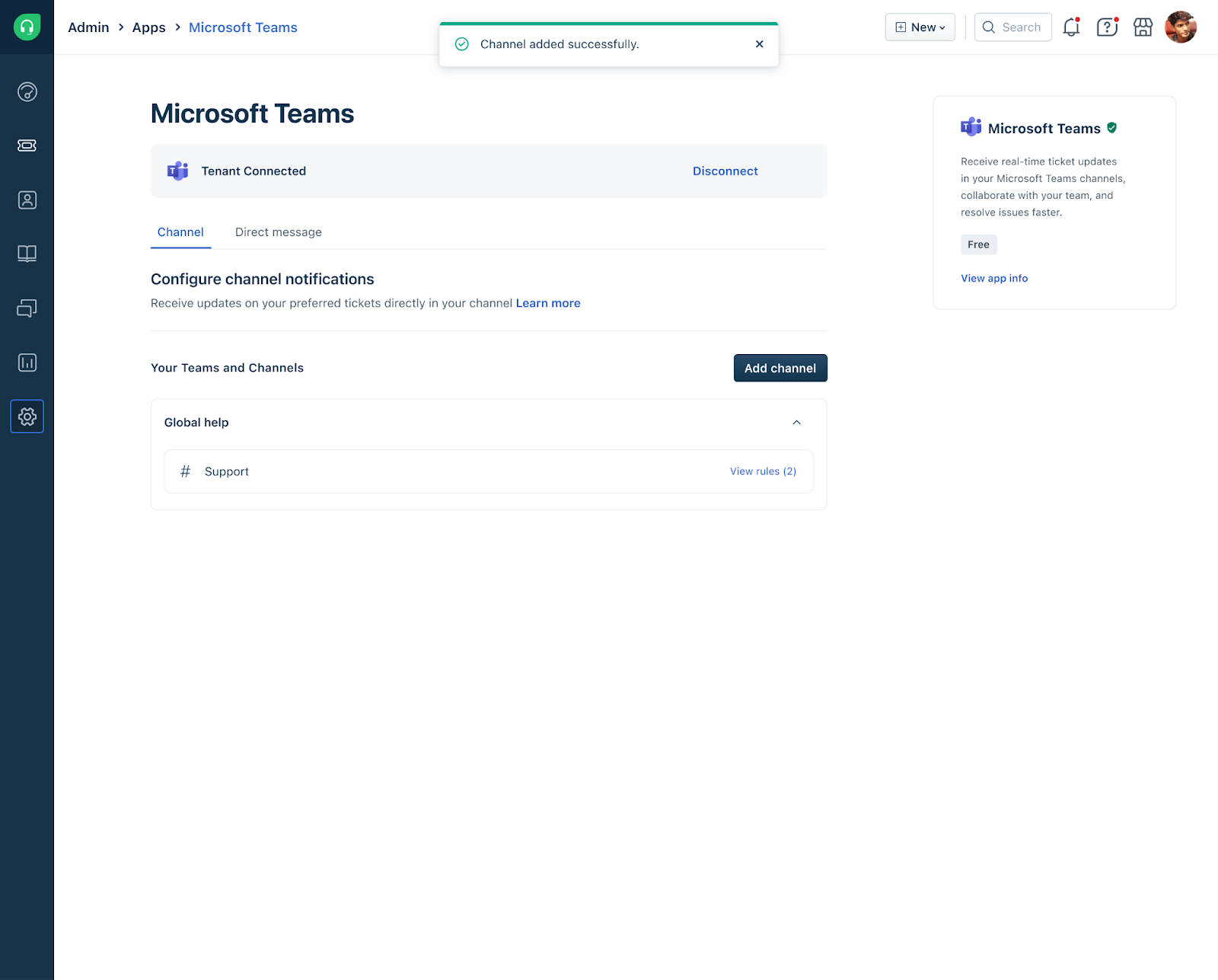Open the Solutions book icon
The width and height of the screenshot is (1218, 980).
(27, 254)
